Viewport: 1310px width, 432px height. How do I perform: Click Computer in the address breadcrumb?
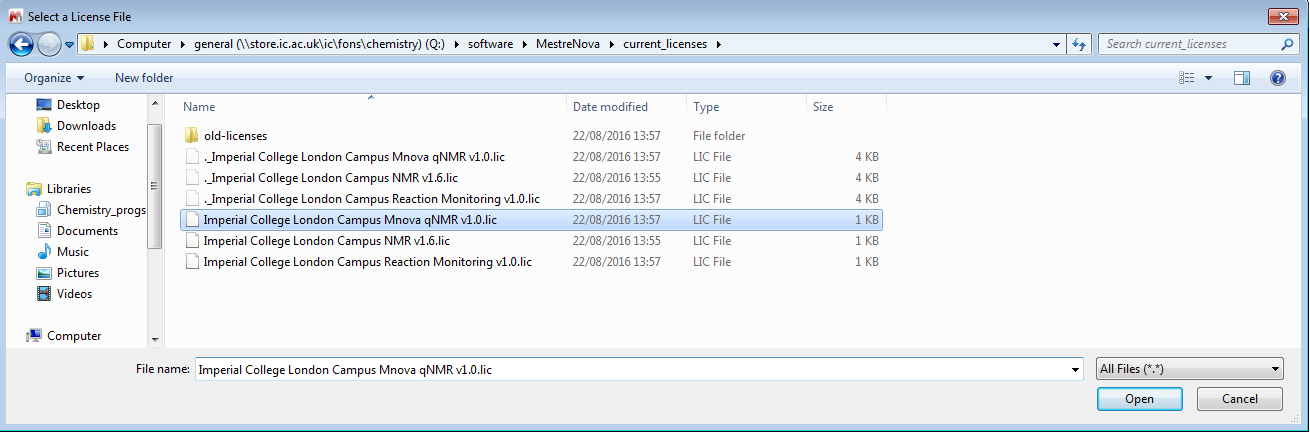tap(143, 44)
